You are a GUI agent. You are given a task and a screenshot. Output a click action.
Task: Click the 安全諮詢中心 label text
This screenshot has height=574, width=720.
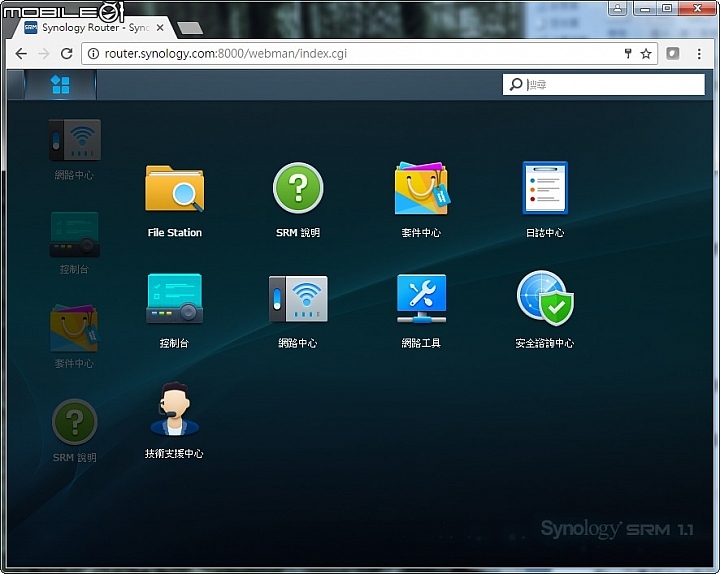(x=545, y=343)
